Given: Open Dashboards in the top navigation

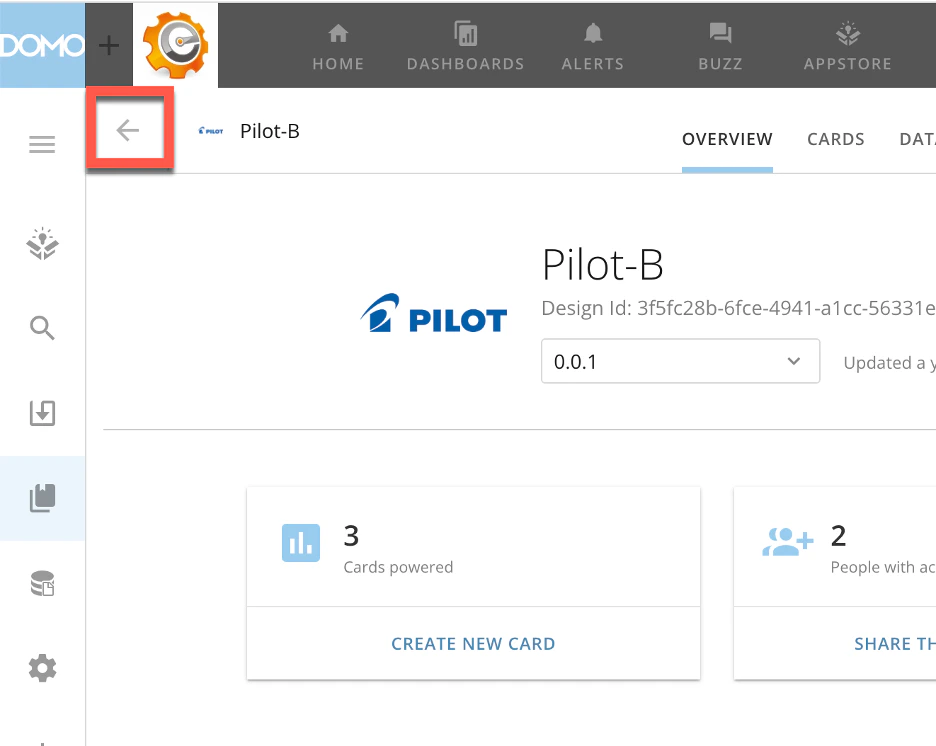Looking at the screenshot, I should coord(466,47).
